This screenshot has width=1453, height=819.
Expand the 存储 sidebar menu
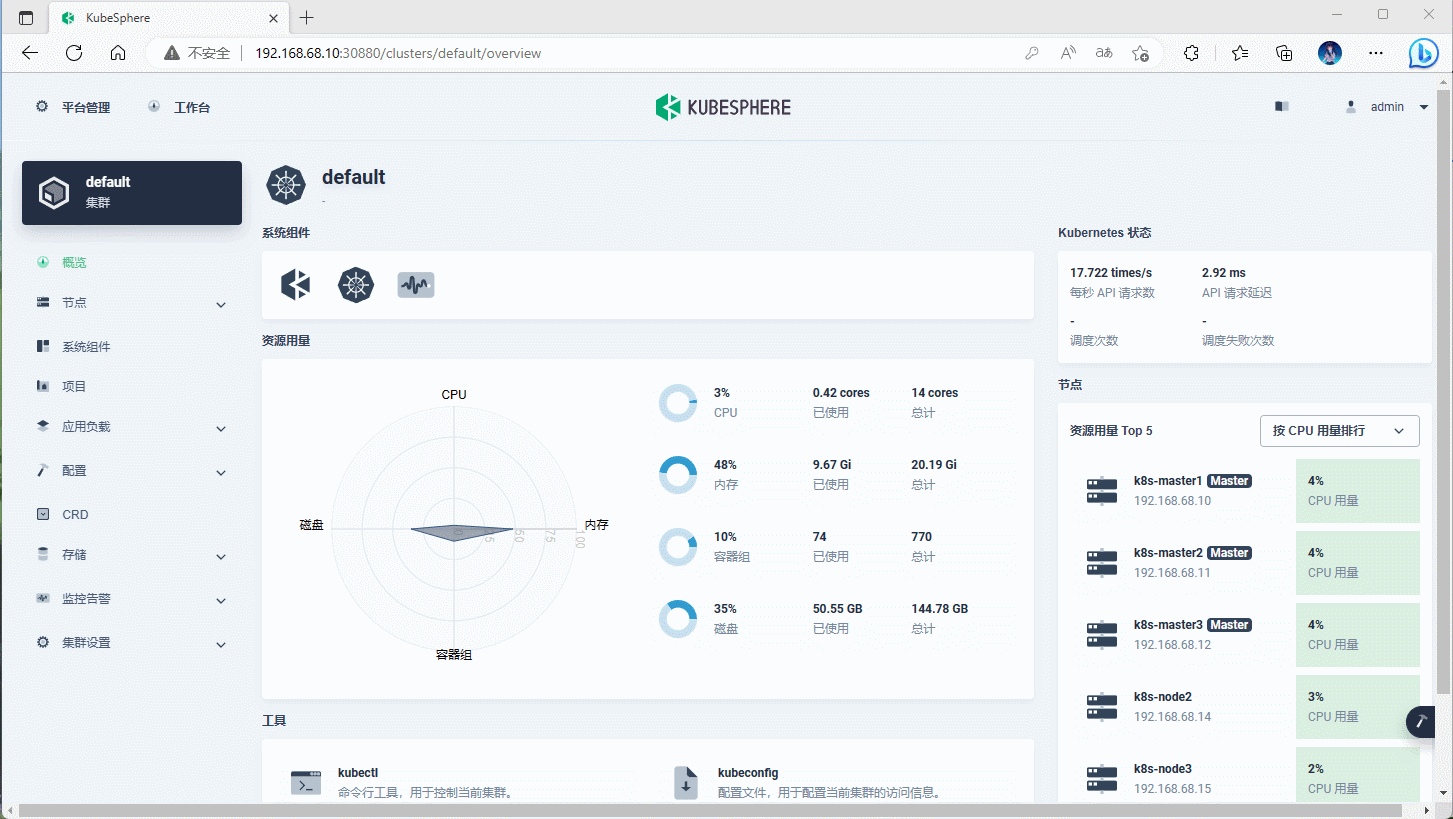pyautogui.click(x=221, y=557)
